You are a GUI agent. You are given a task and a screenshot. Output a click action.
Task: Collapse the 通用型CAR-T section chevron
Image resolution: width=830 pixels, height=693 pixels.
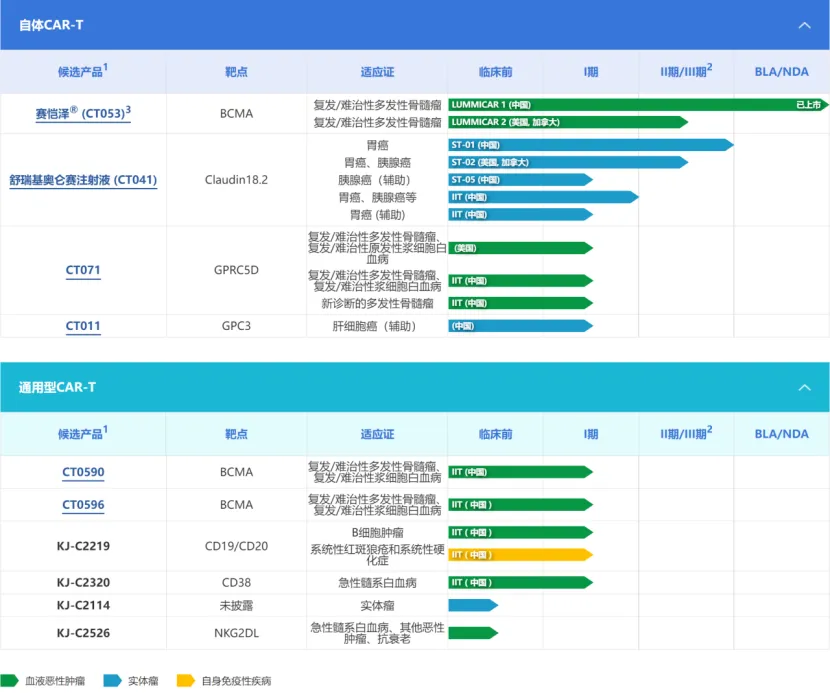tap(804, 387)
